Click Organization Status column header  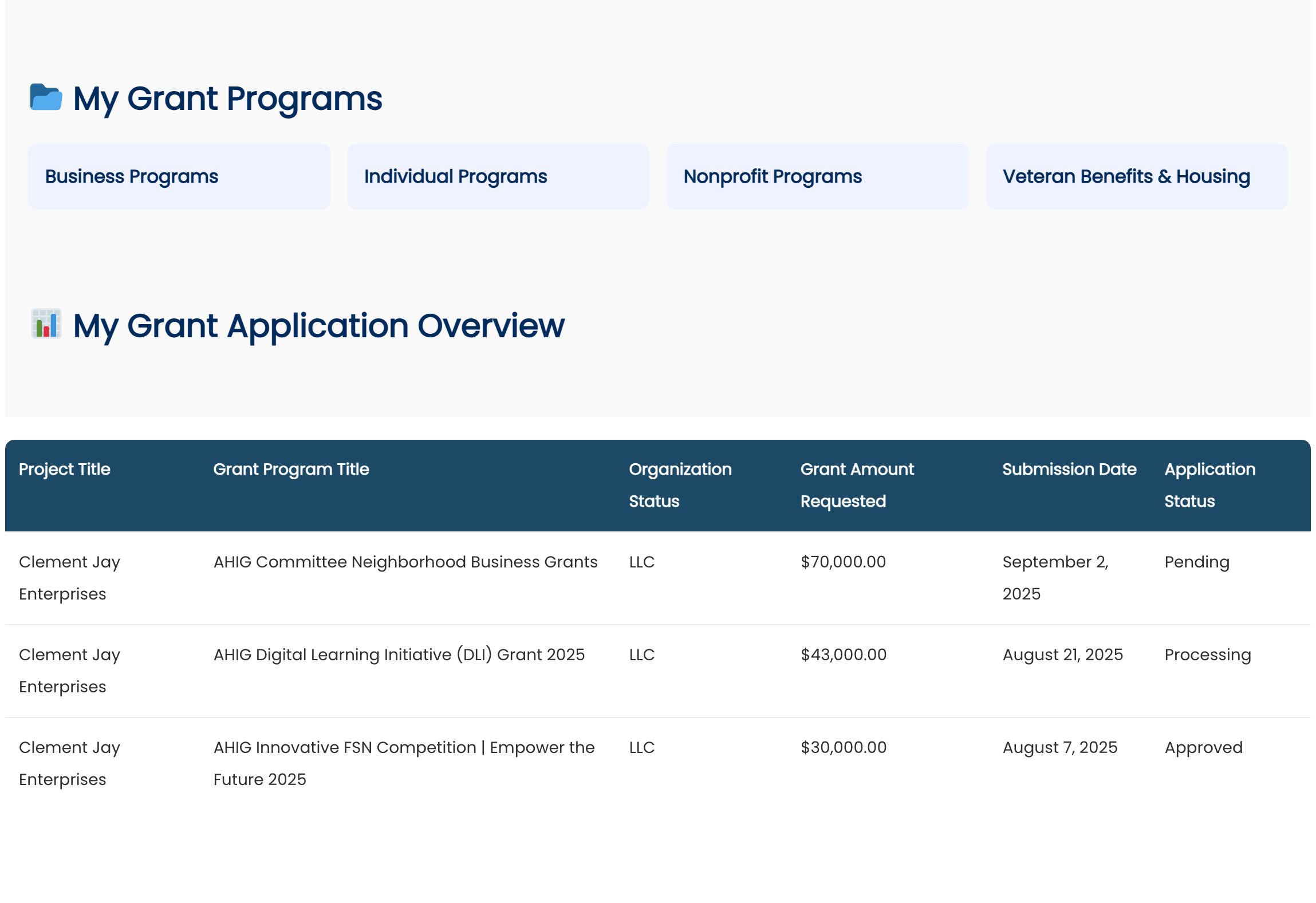pyautogui.click(x=680, y=484)
